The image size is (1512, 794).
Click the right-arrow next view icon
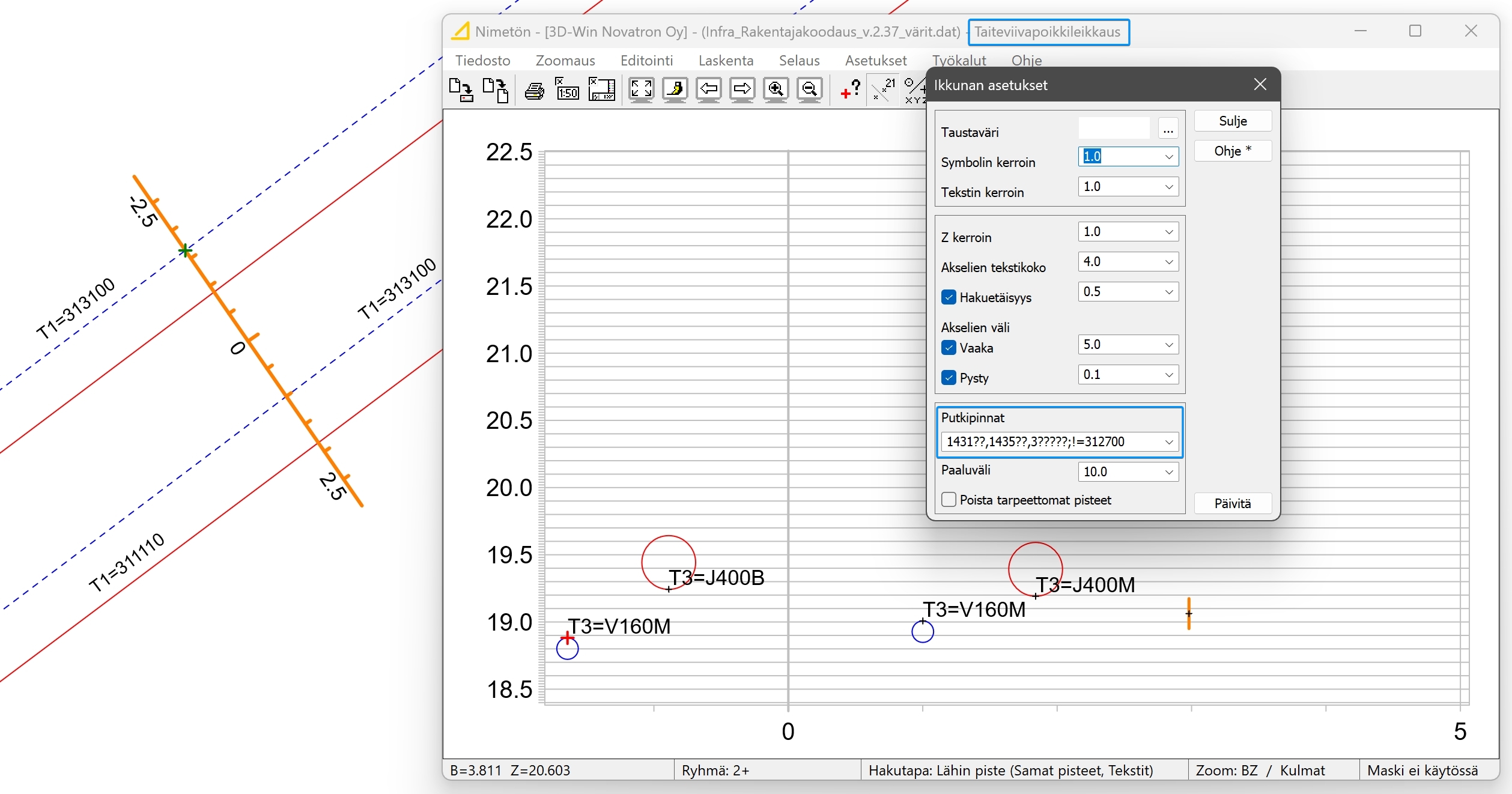[x=742, y=90]
